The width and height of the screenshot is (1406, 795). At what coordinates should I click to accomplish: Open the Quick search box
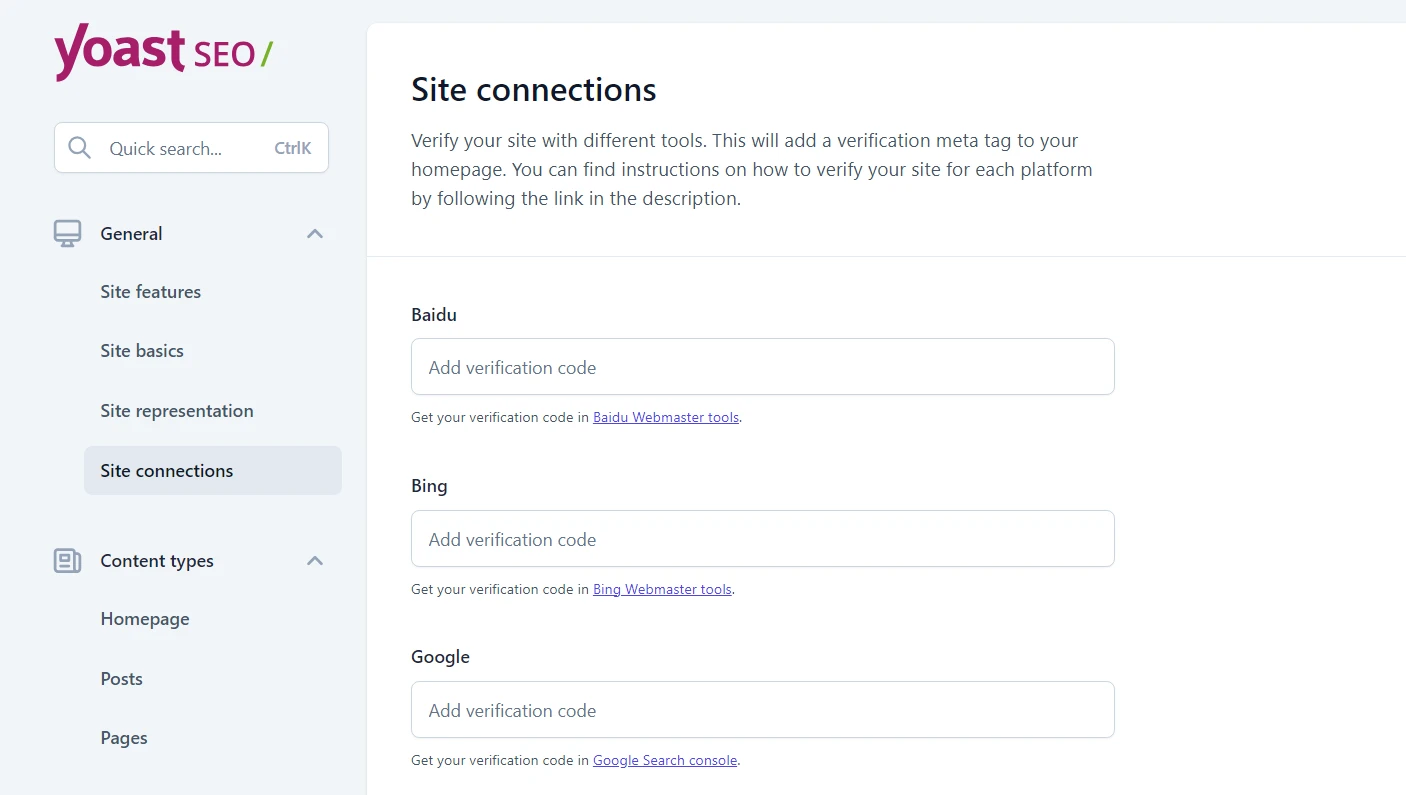tap(191, 148)
